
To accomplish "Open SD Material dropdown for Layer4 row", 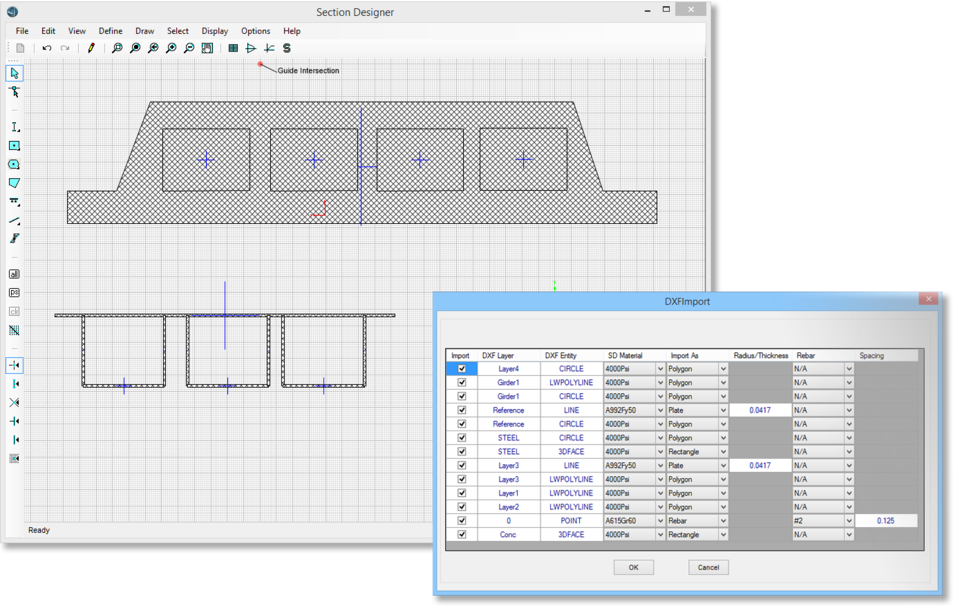I will point(660,369).
